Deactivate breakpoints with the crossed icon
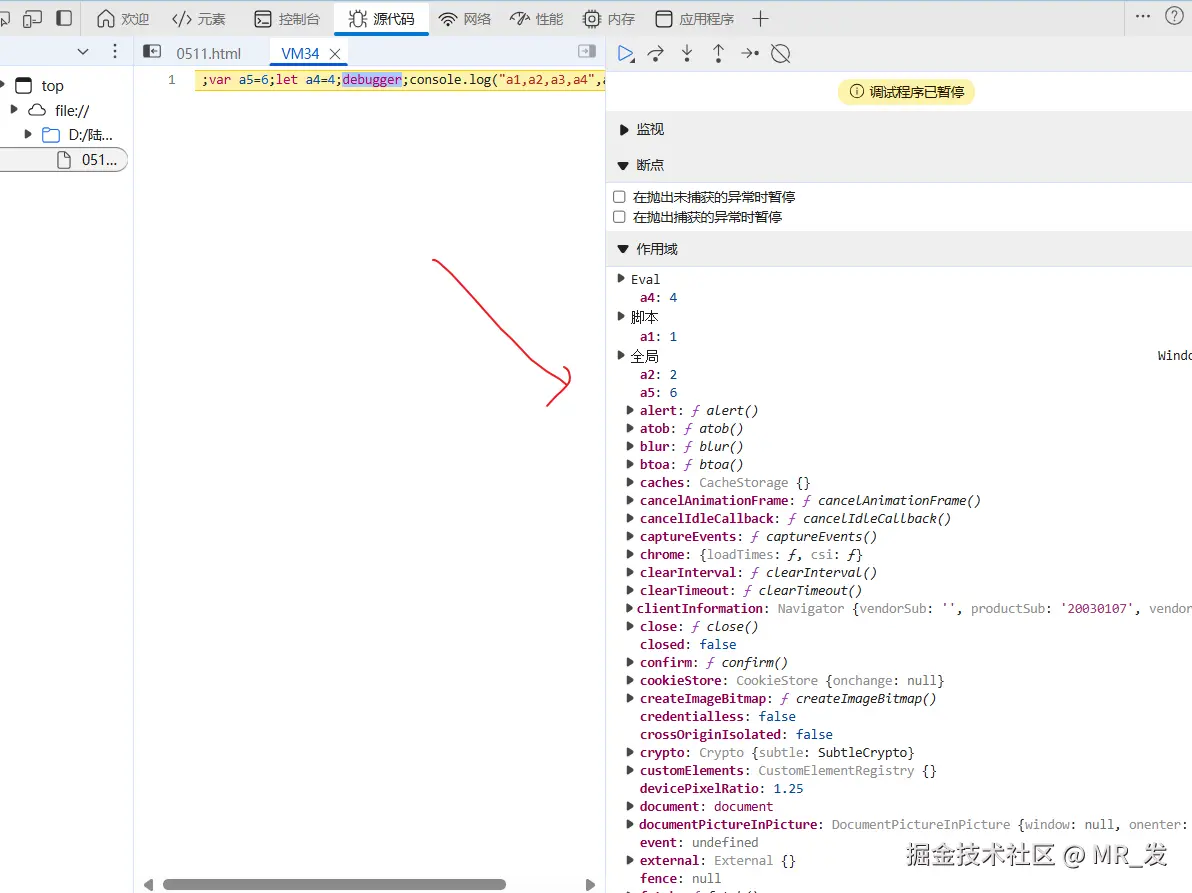 tap(781, 54)
